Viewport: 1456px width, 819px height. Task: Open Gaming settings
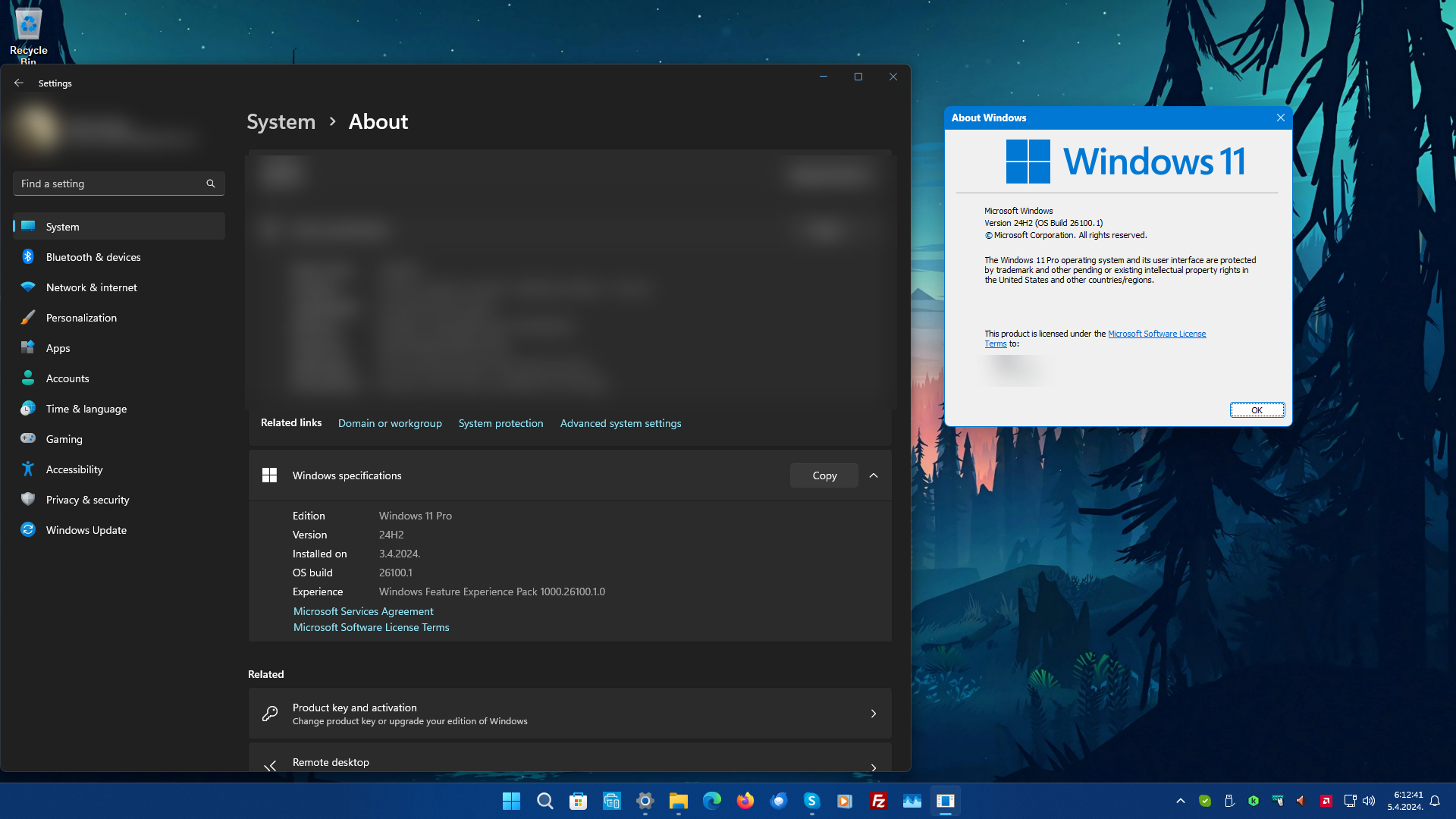64,439
